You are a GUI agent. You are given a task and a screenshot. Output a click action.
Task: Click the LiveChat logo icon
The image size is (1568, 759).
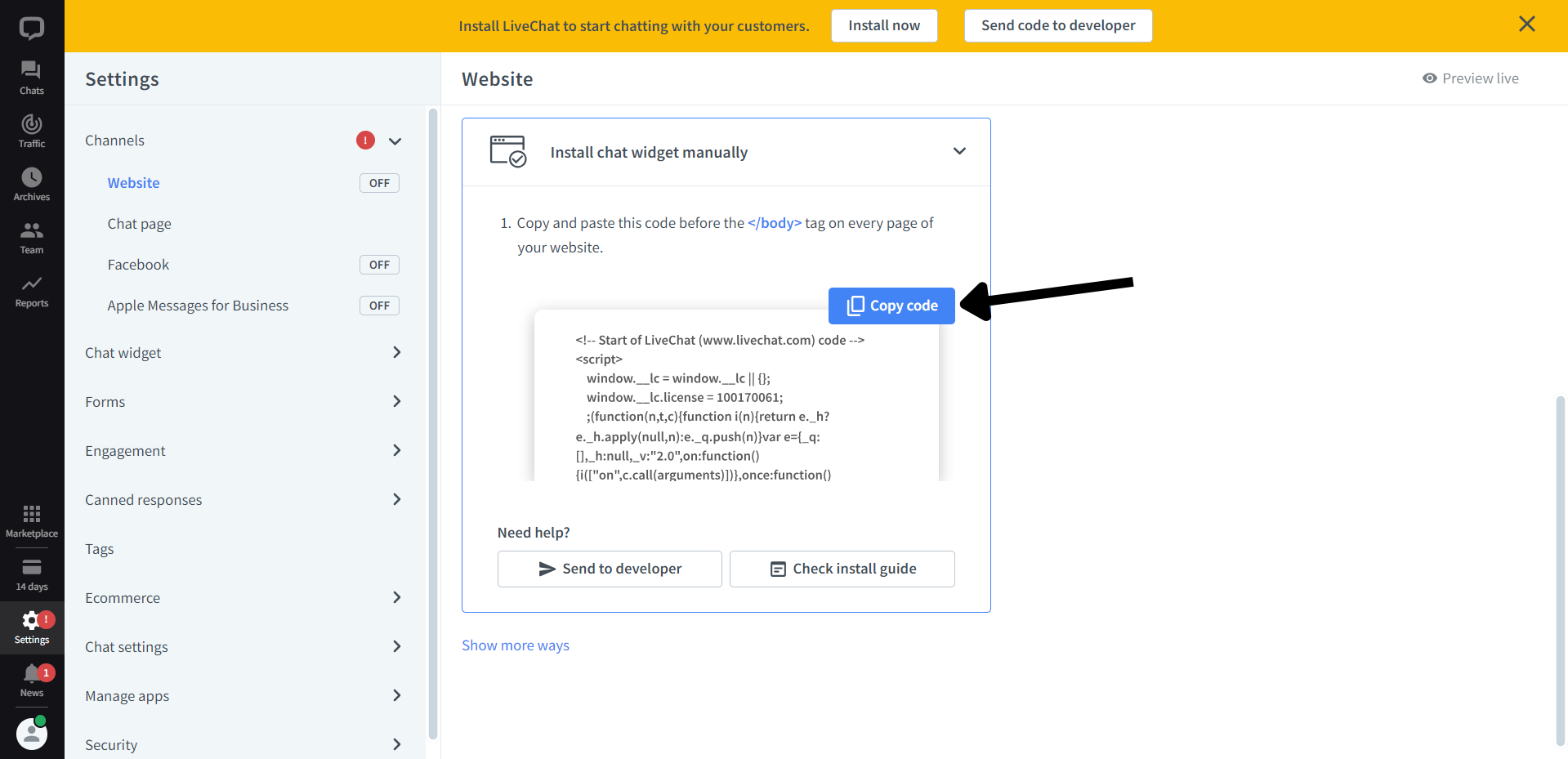pyautogui.click(x=32, y=28)
